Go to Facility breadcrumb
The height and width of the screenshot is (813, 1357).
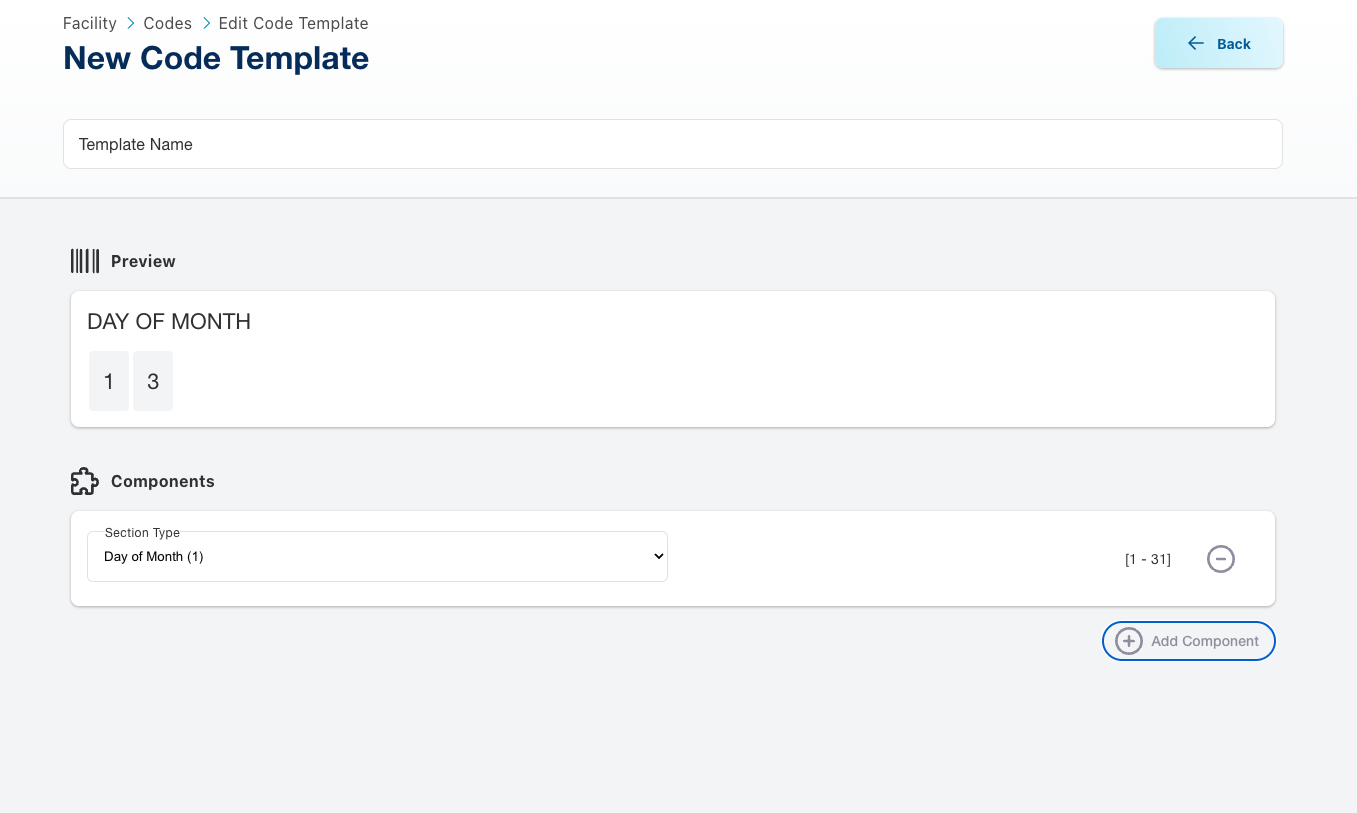point(90,23)
